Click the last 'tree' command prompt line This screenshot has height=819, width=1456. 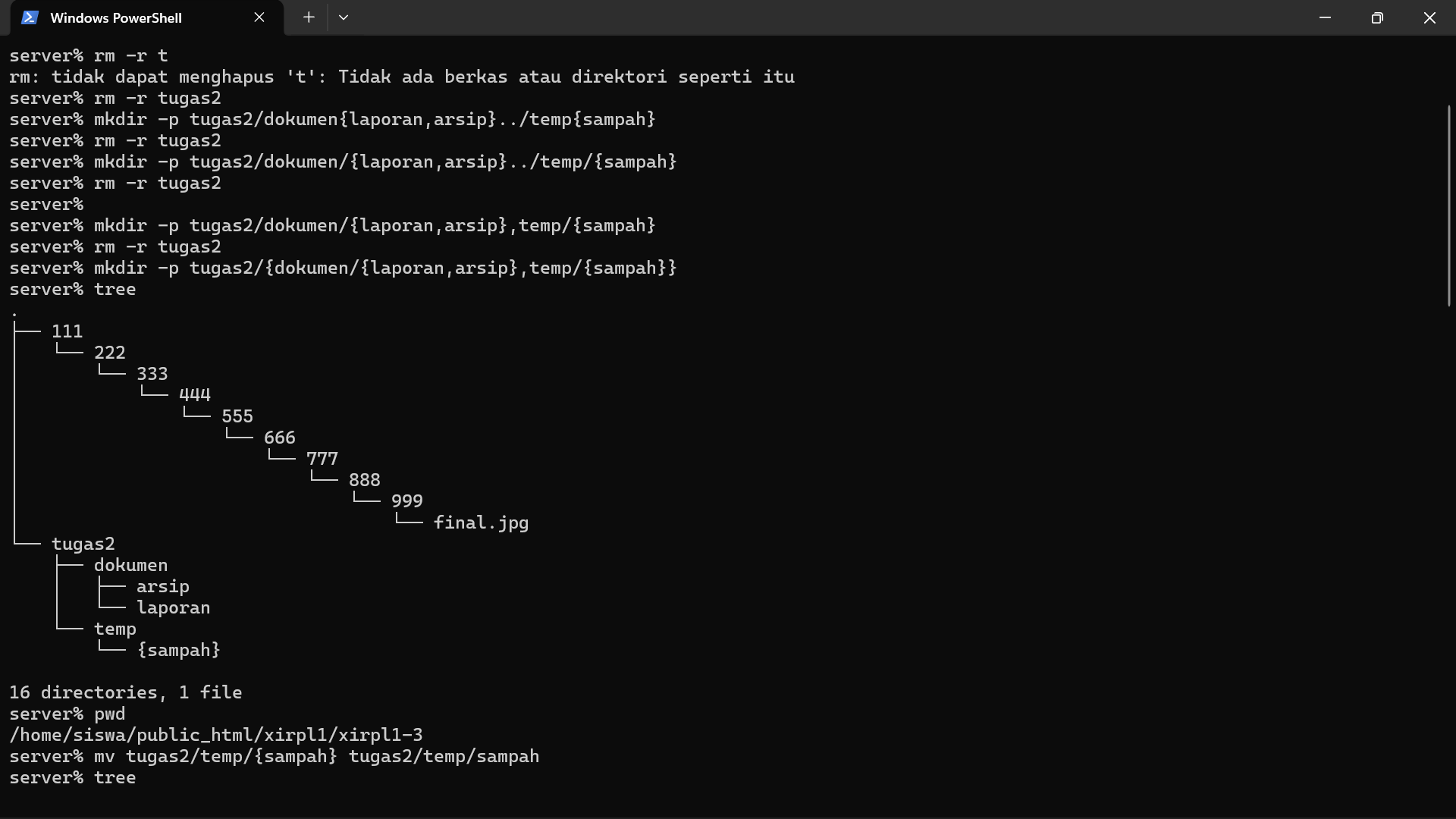coord(73,777)
